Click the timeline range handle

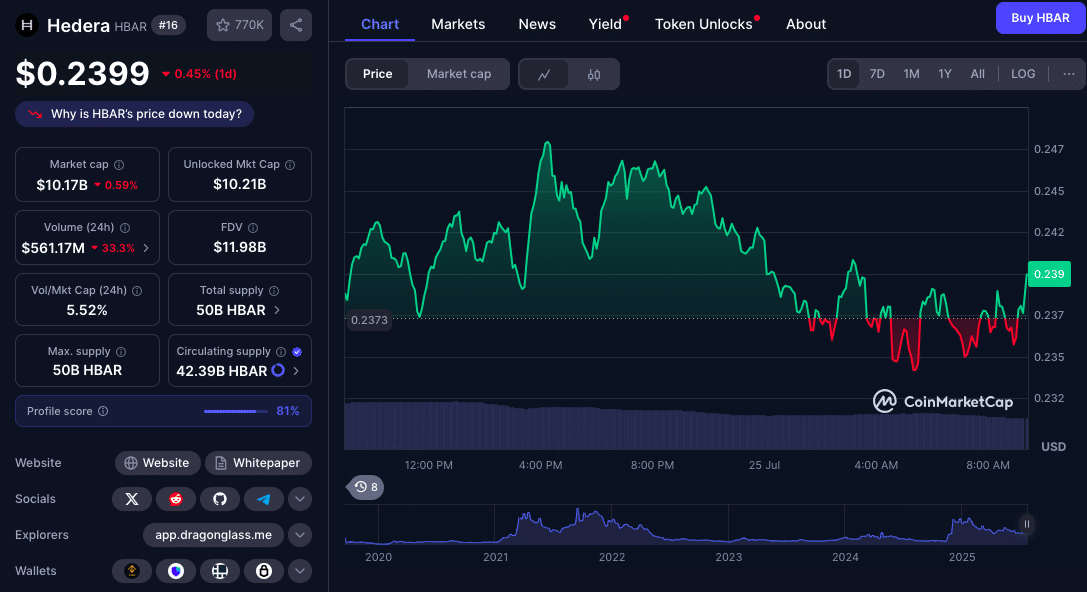coord(1027,524)
